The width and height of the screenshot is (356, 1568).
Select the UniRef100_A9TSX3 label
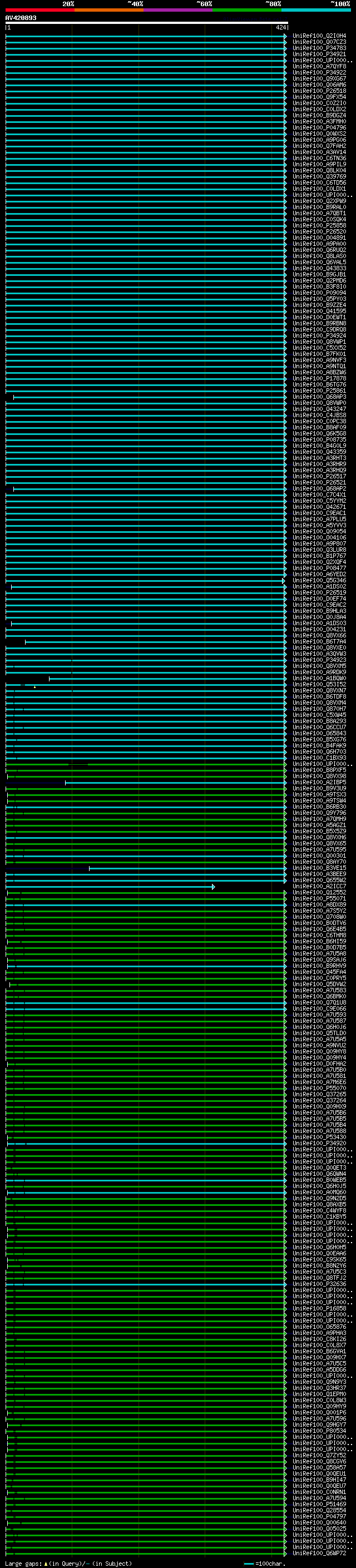coord(319,794)
